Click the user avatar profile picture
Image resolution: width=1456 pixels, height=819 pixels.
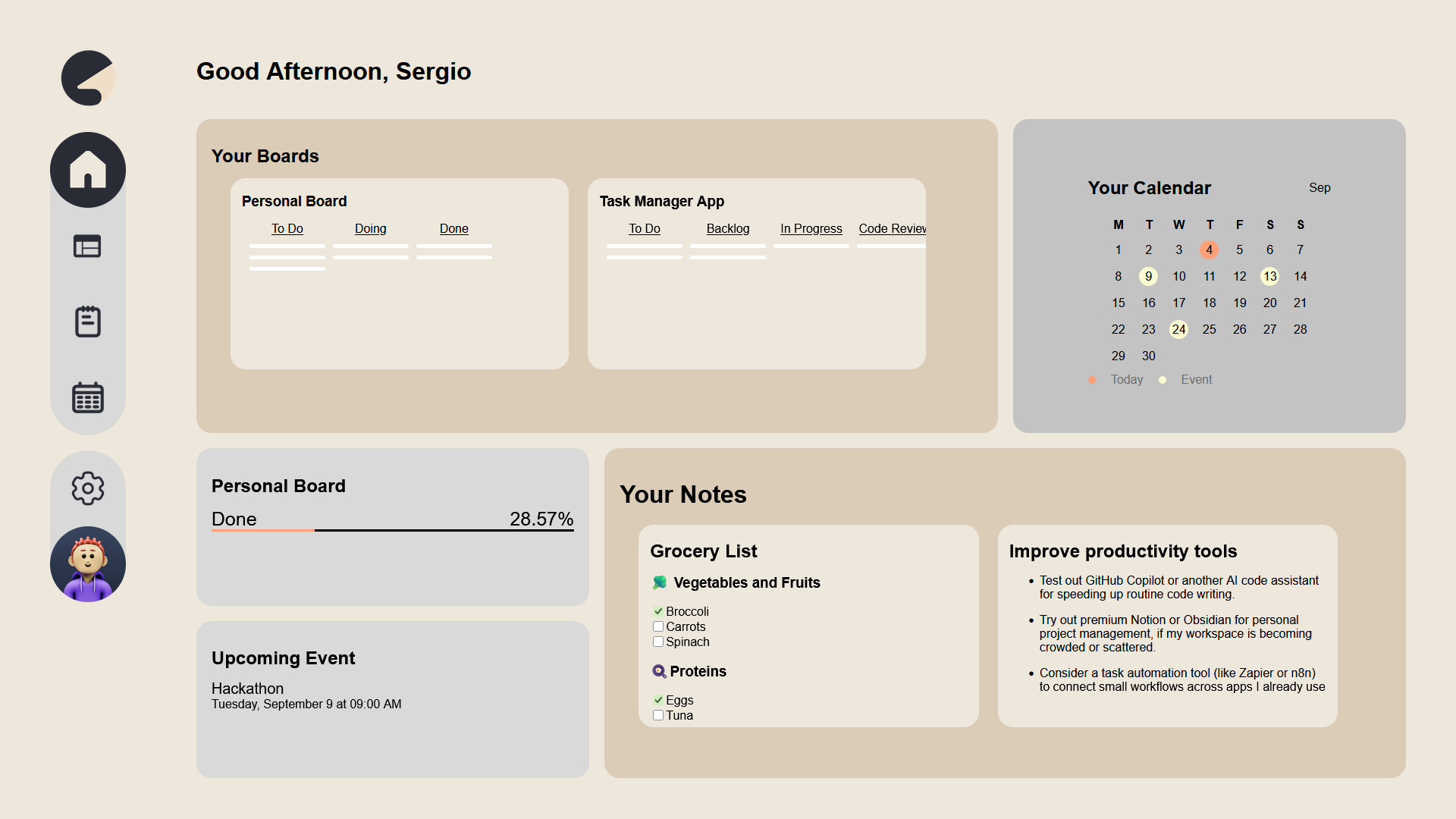[88, 564]
